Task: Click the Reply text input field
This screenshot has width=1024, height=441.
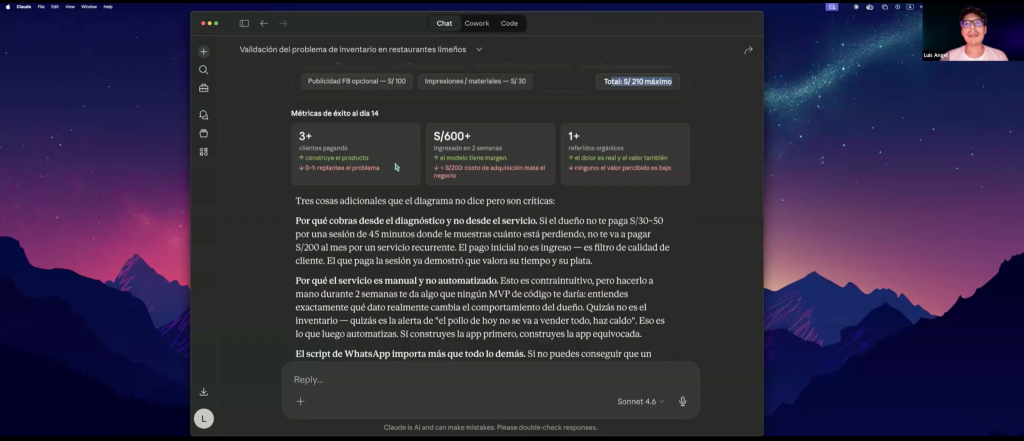Action: [490, 380]
